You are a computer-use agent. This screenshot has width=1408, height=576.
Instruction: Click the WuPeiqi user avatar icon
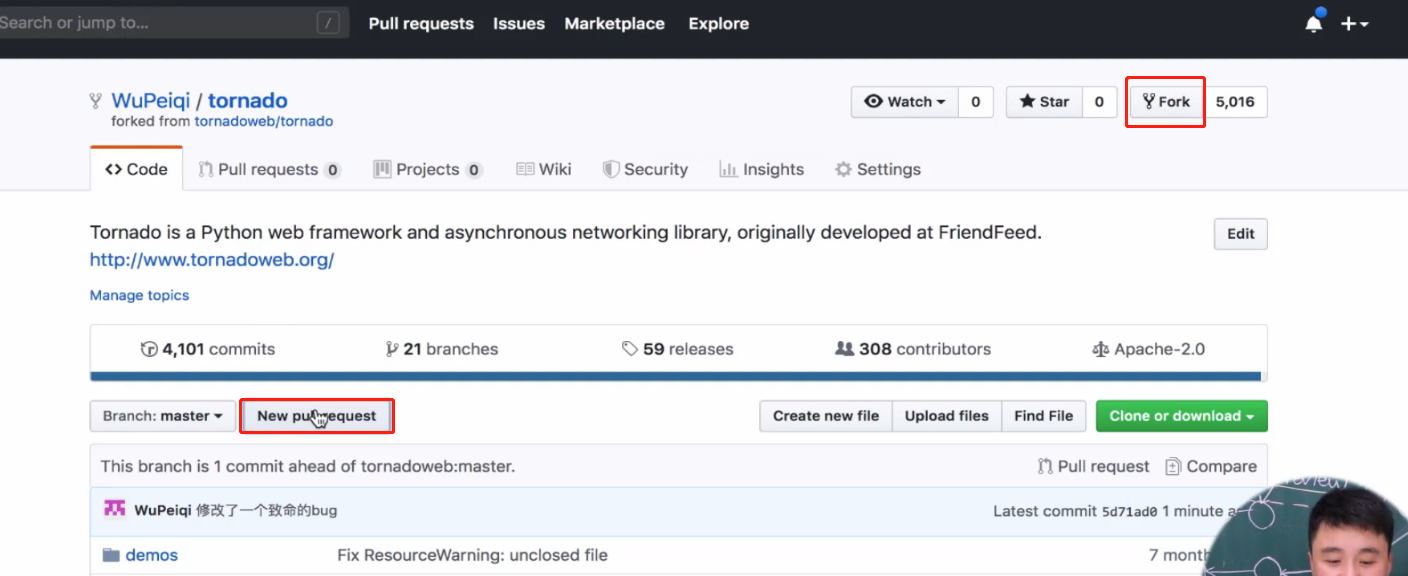[x=115, y=509]
